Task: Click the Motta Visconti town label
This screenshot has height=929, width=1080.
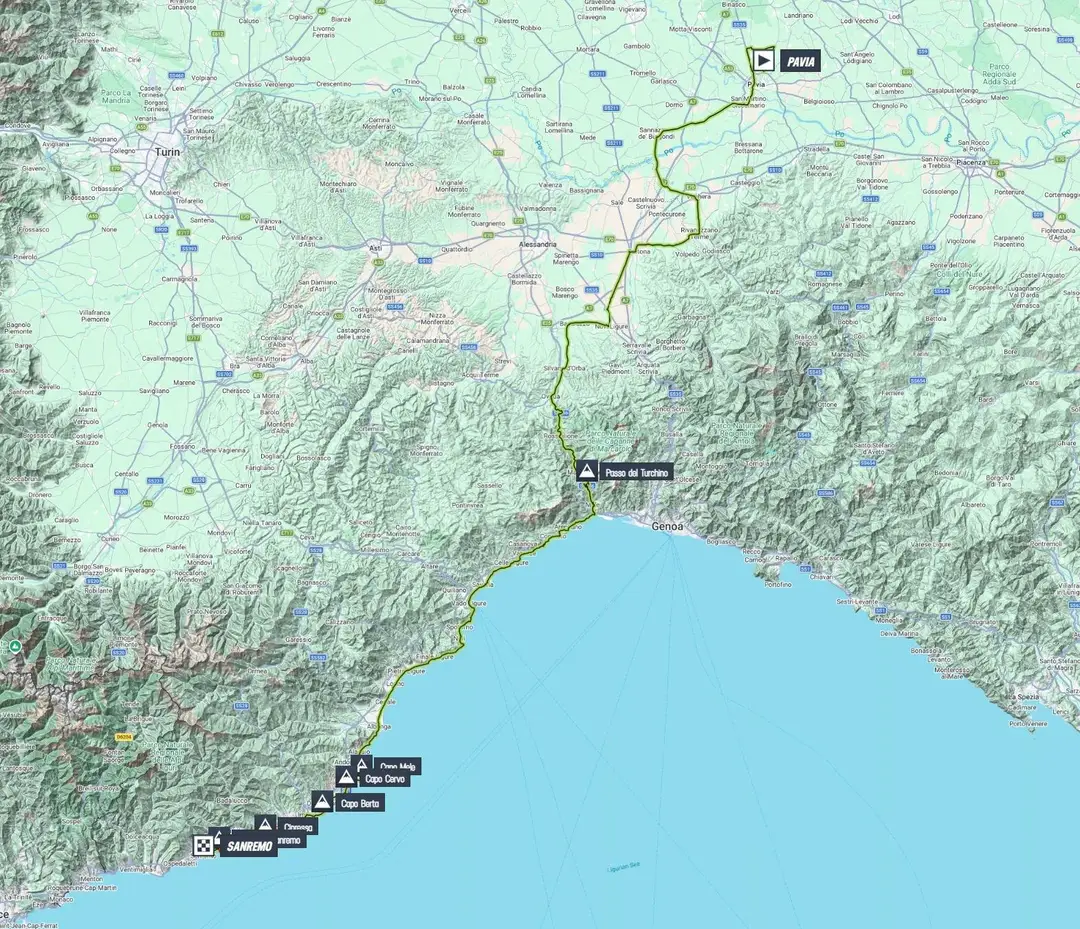Action: click(x=691, y=29)
